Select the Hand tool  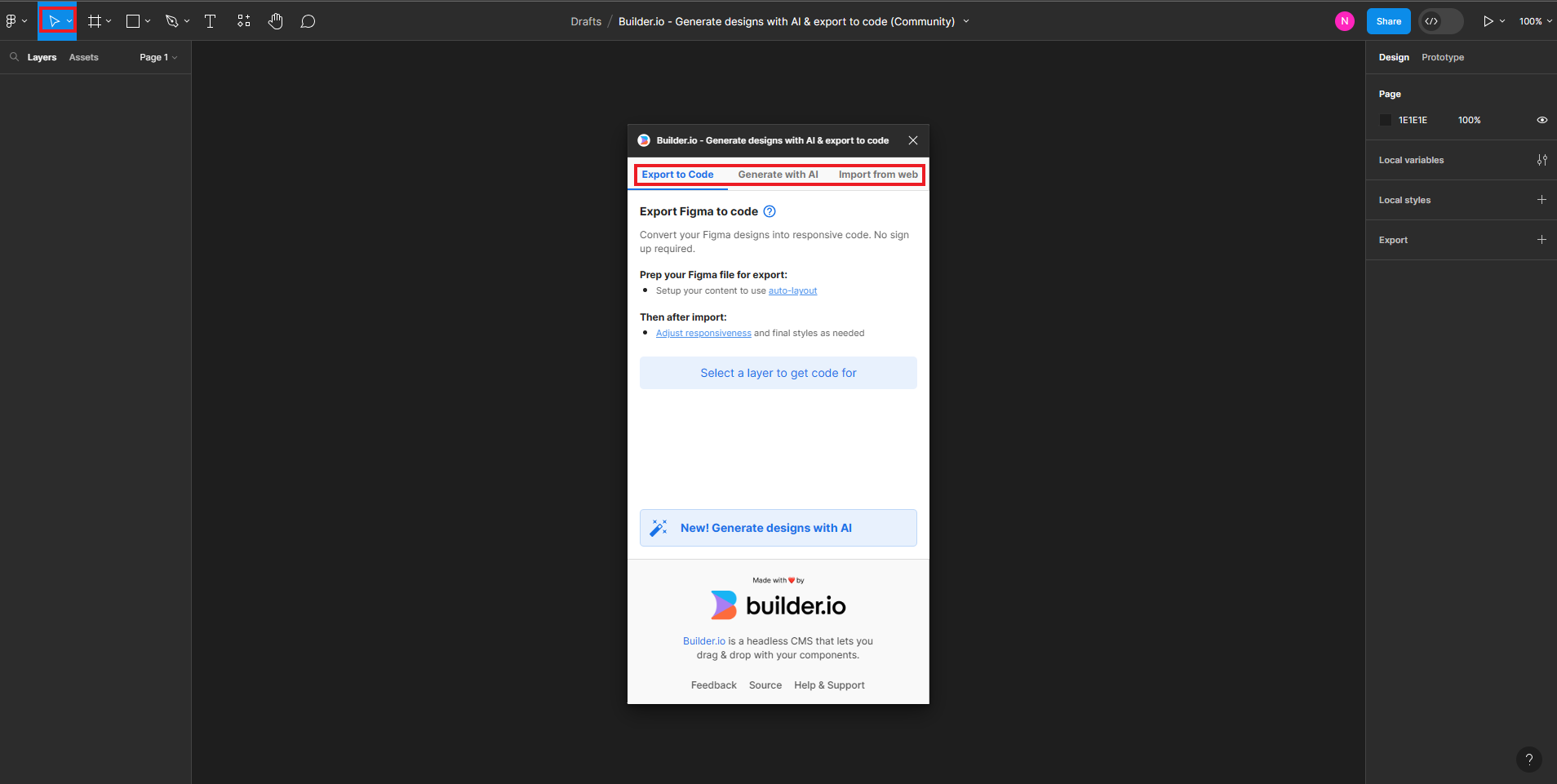click(x=276, y=21)
